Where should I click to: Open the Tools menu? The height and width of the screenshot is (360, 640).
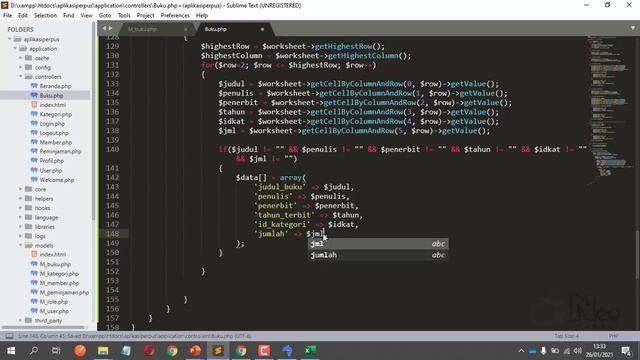pyautogui.click(x=124, y=16)
